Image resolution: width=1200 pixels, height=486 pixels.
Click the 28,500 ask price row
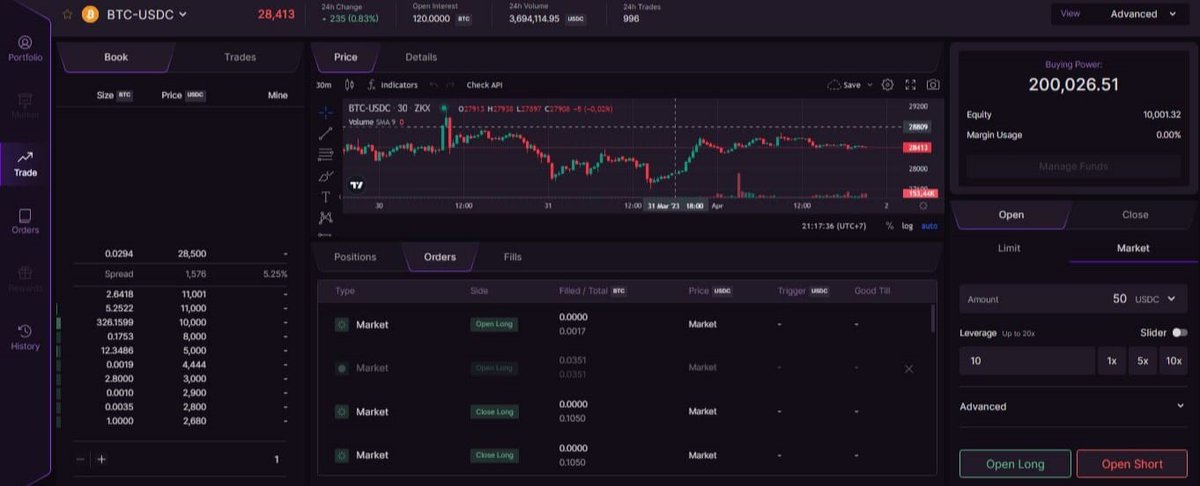click(x=179, y=254)
